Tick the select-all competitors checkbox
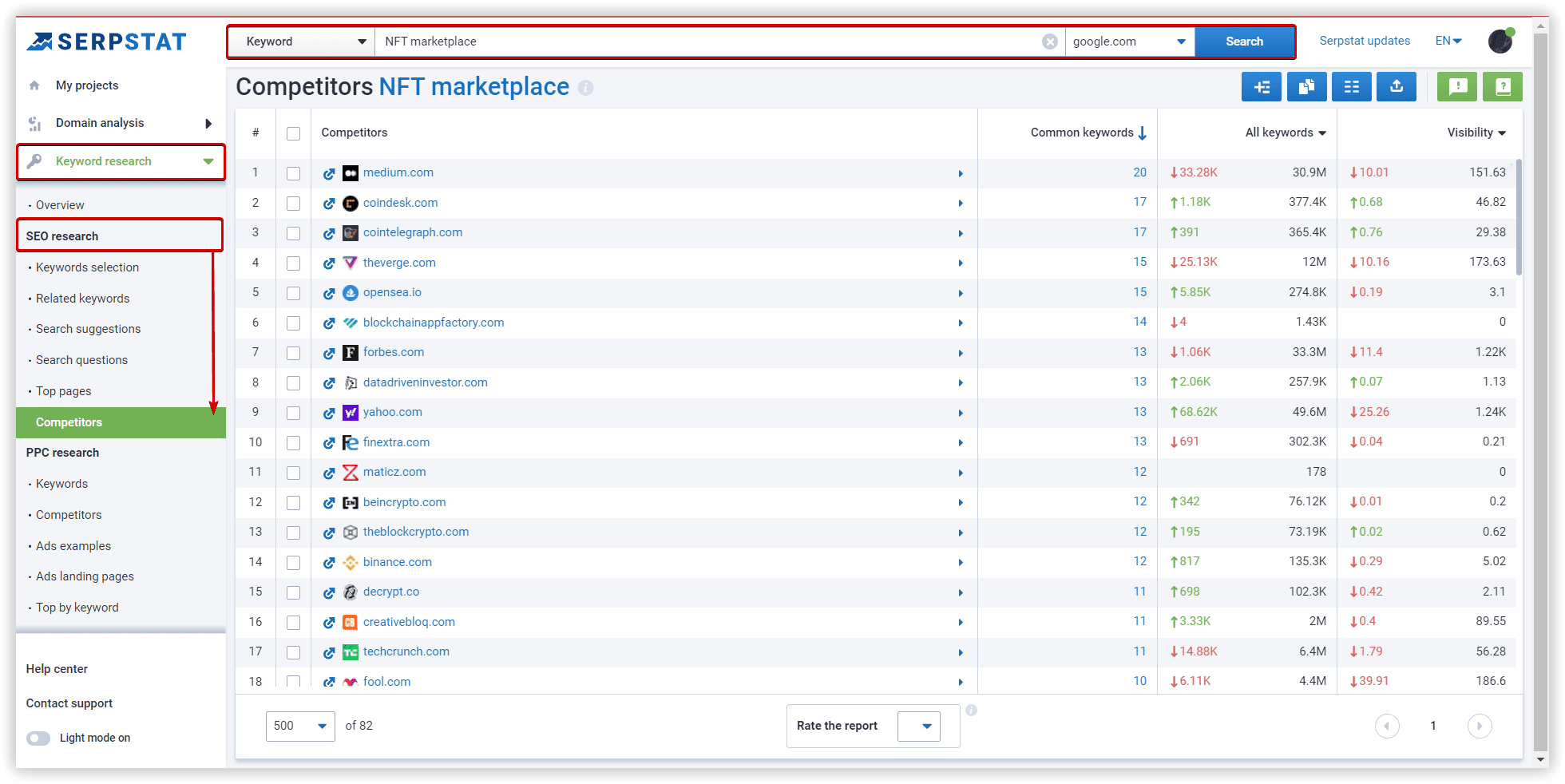Viewport: 1565px width, 784px height. click(x=294, y=133)
